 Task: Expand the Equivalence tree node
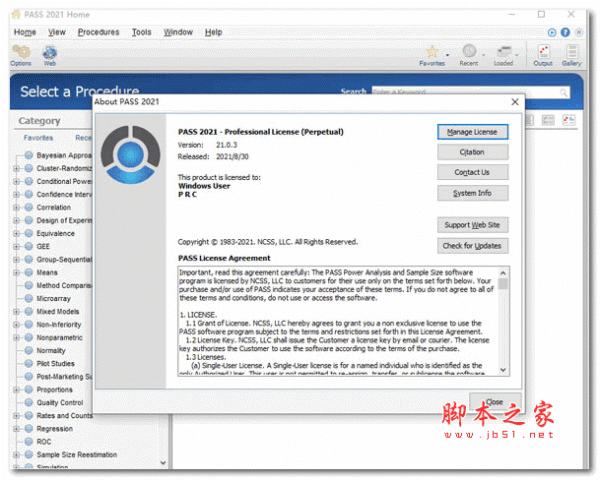pos(16,233)
